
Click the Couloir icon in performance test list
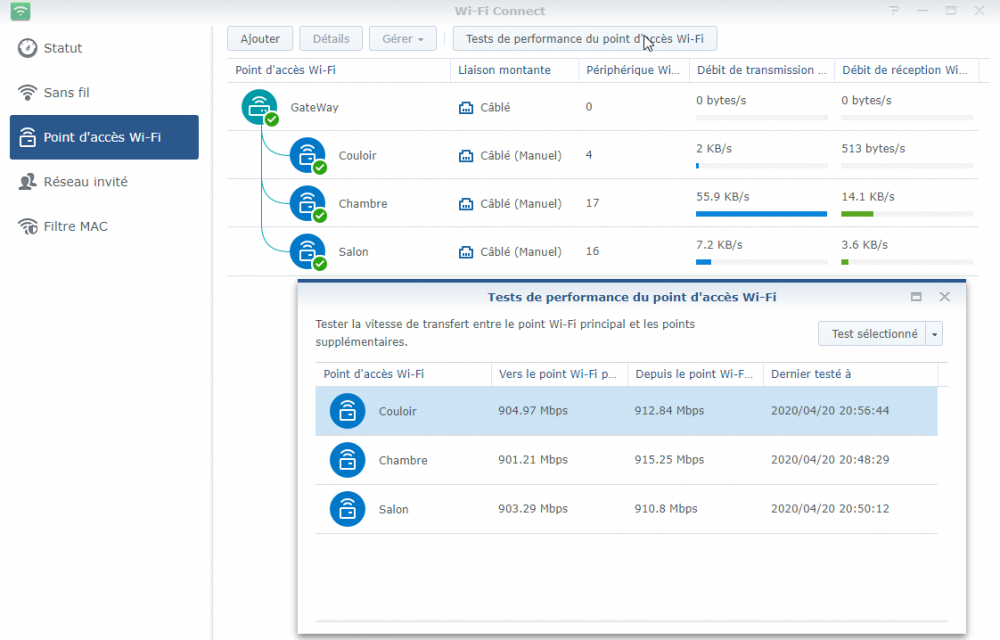coord(347,411)
